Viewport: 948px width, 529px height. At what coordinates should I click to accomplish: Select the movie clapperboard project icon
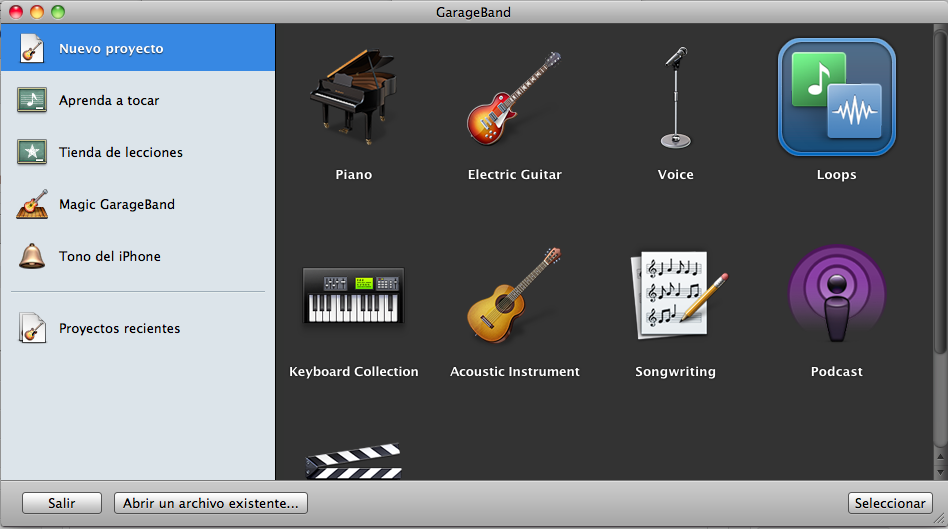(354, 461)
